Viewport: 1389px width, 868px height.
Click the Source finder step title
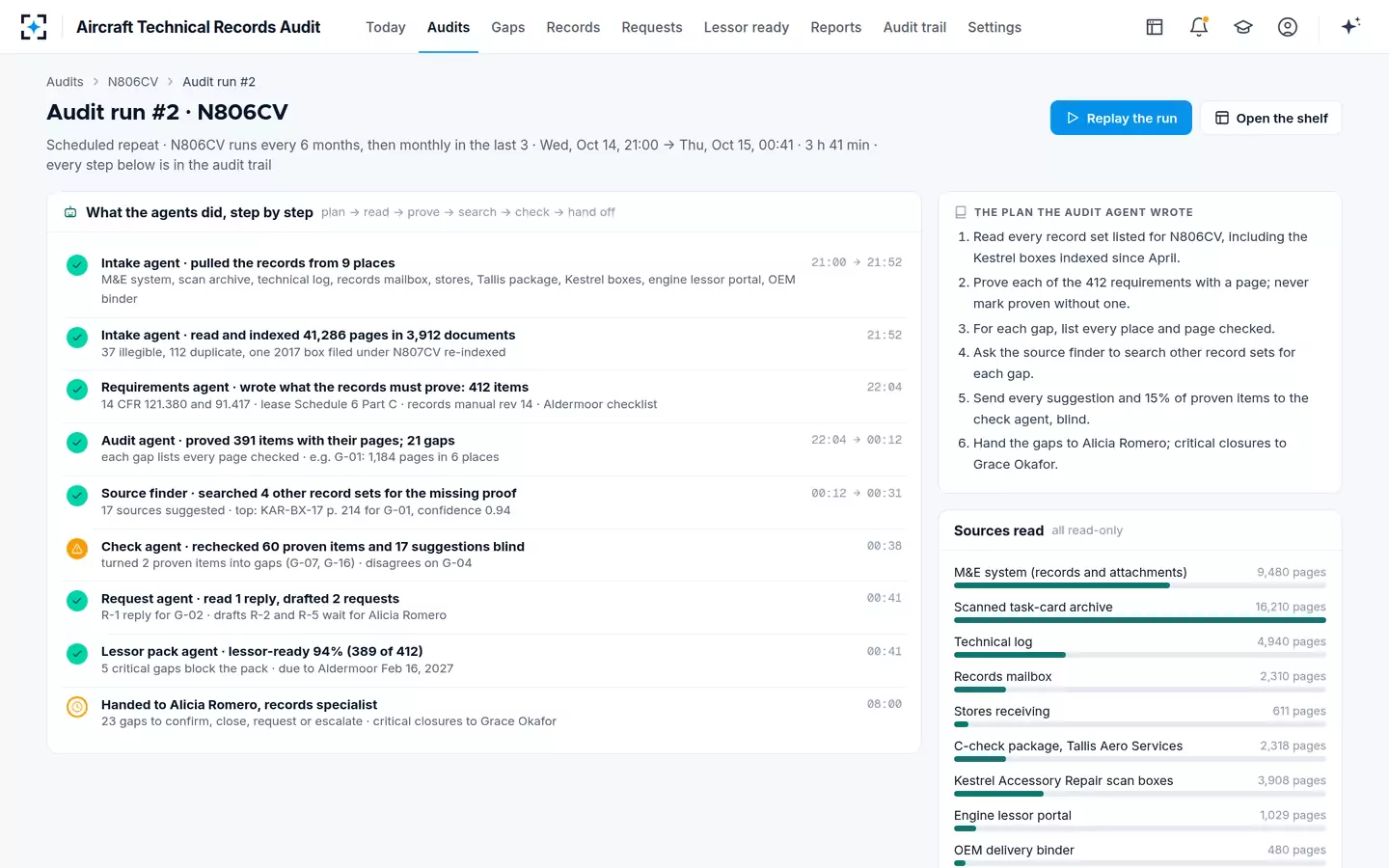309,493
